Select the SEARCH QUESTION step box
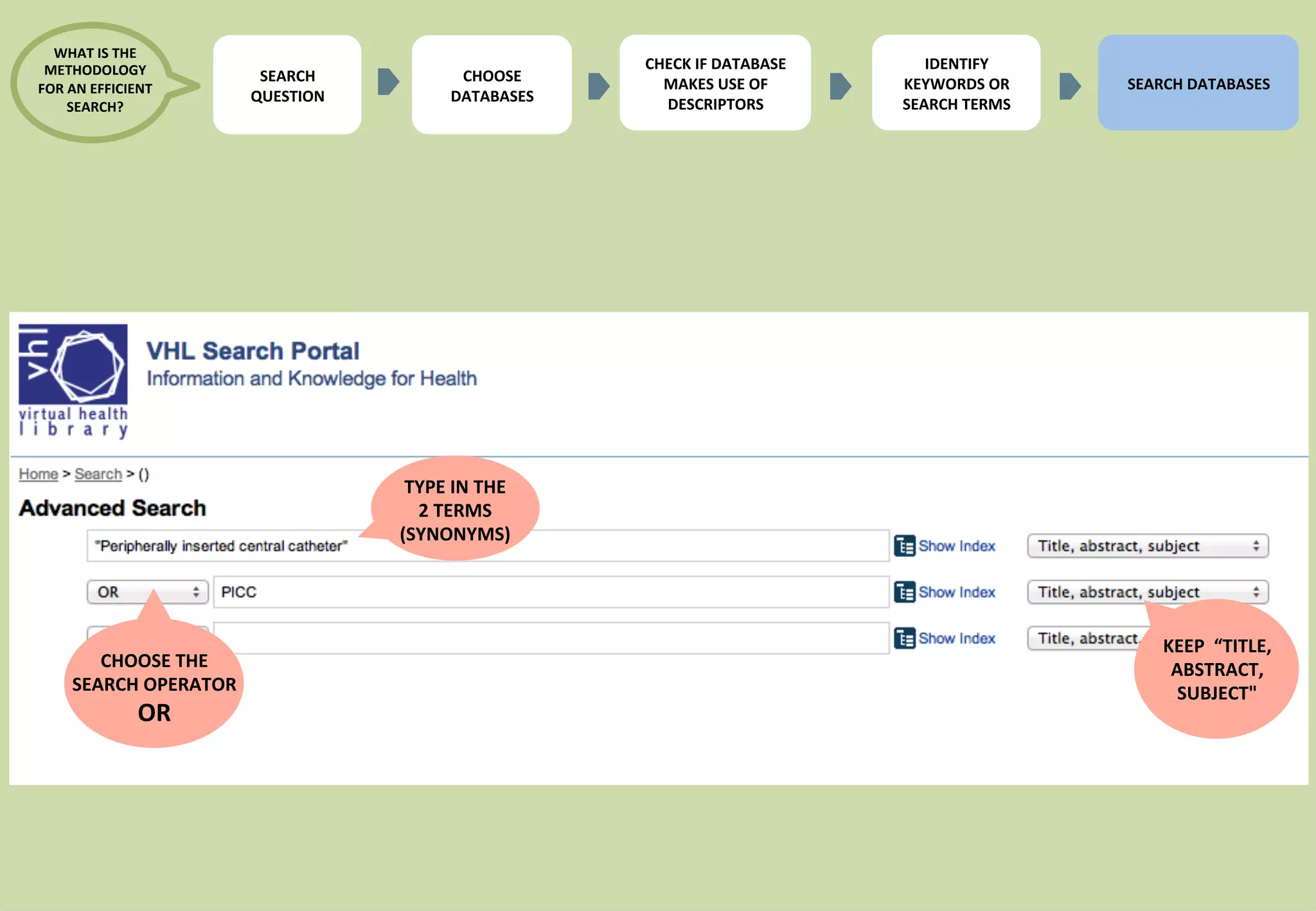1316x911 pixels. tap(287, 85)
